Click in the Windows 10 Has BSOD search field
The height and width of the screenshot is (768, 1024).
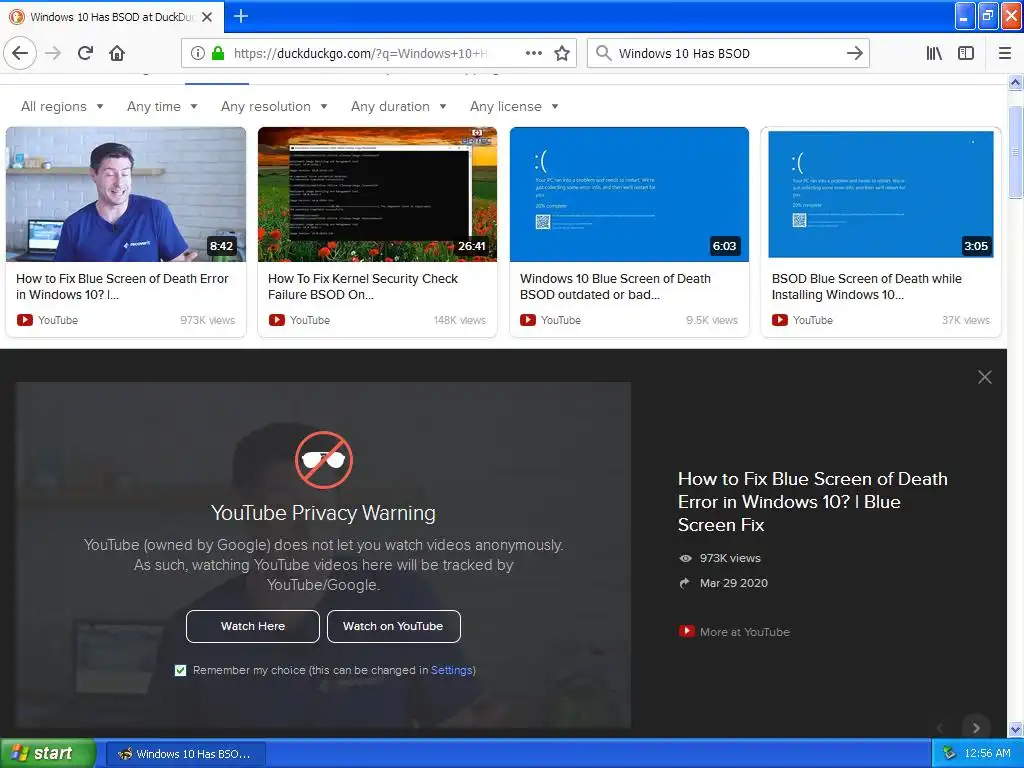(728, 54)
